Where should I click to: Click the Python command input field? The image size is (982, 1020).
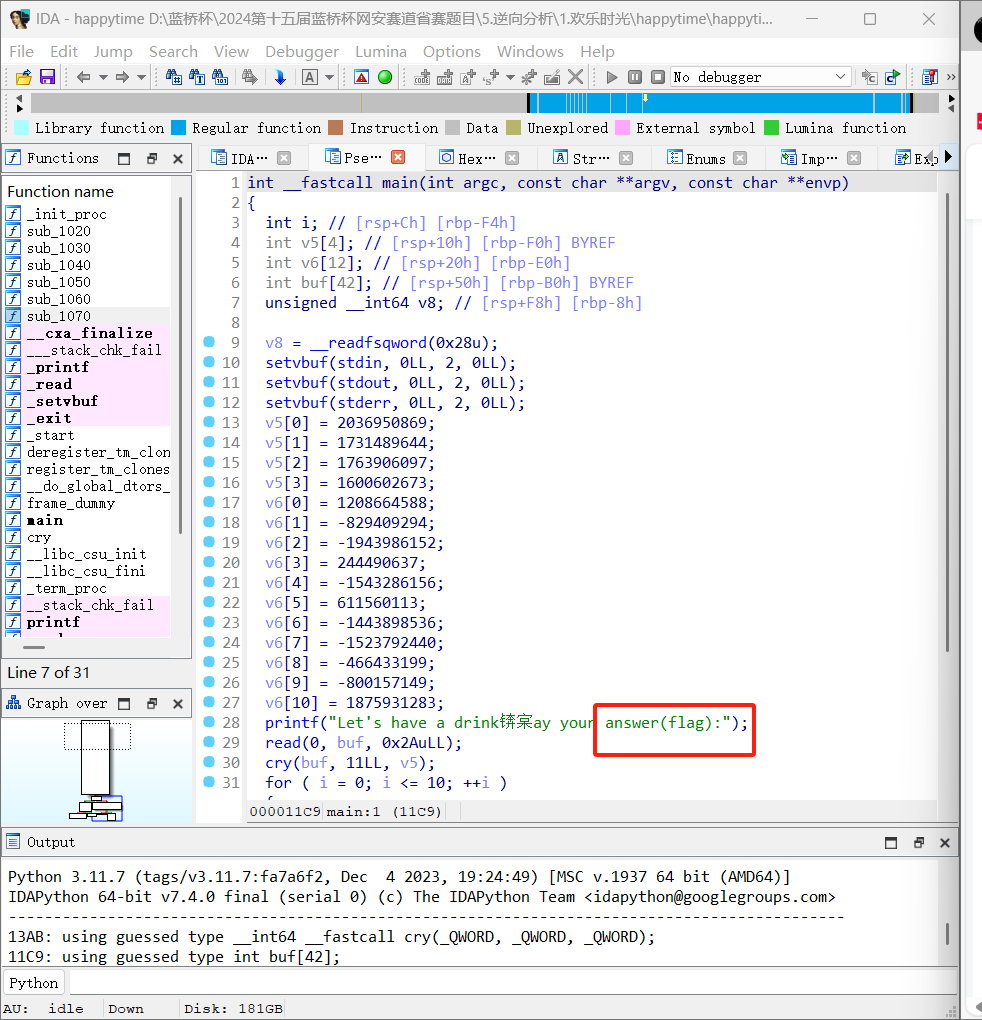(512, 982)
